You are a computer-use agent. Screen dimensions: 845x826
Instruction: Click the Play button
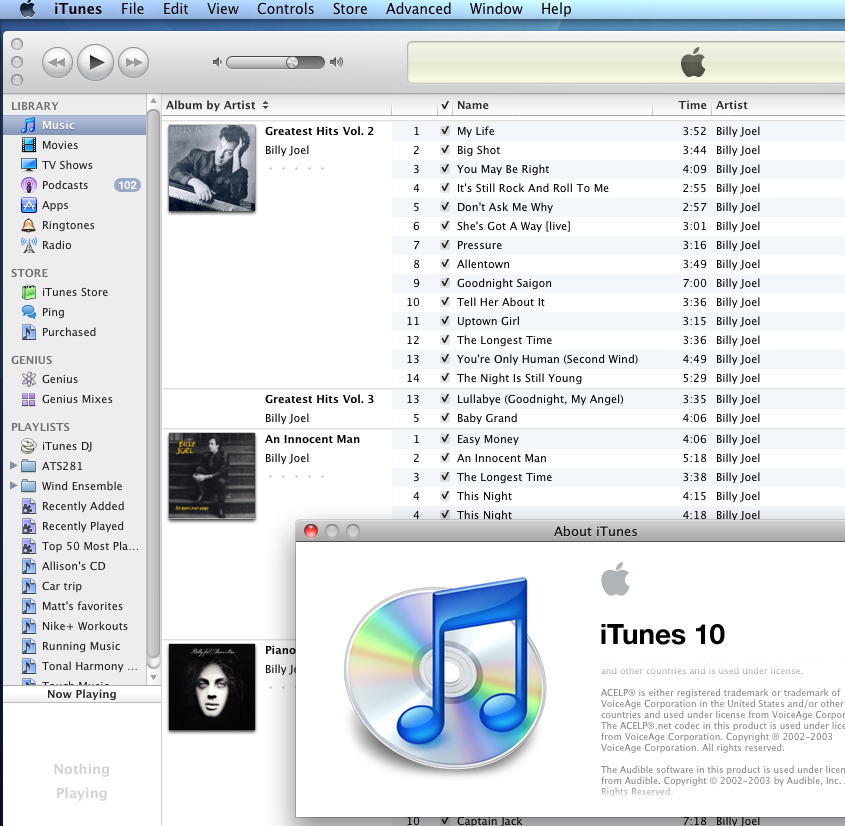[x=95, y=63]
